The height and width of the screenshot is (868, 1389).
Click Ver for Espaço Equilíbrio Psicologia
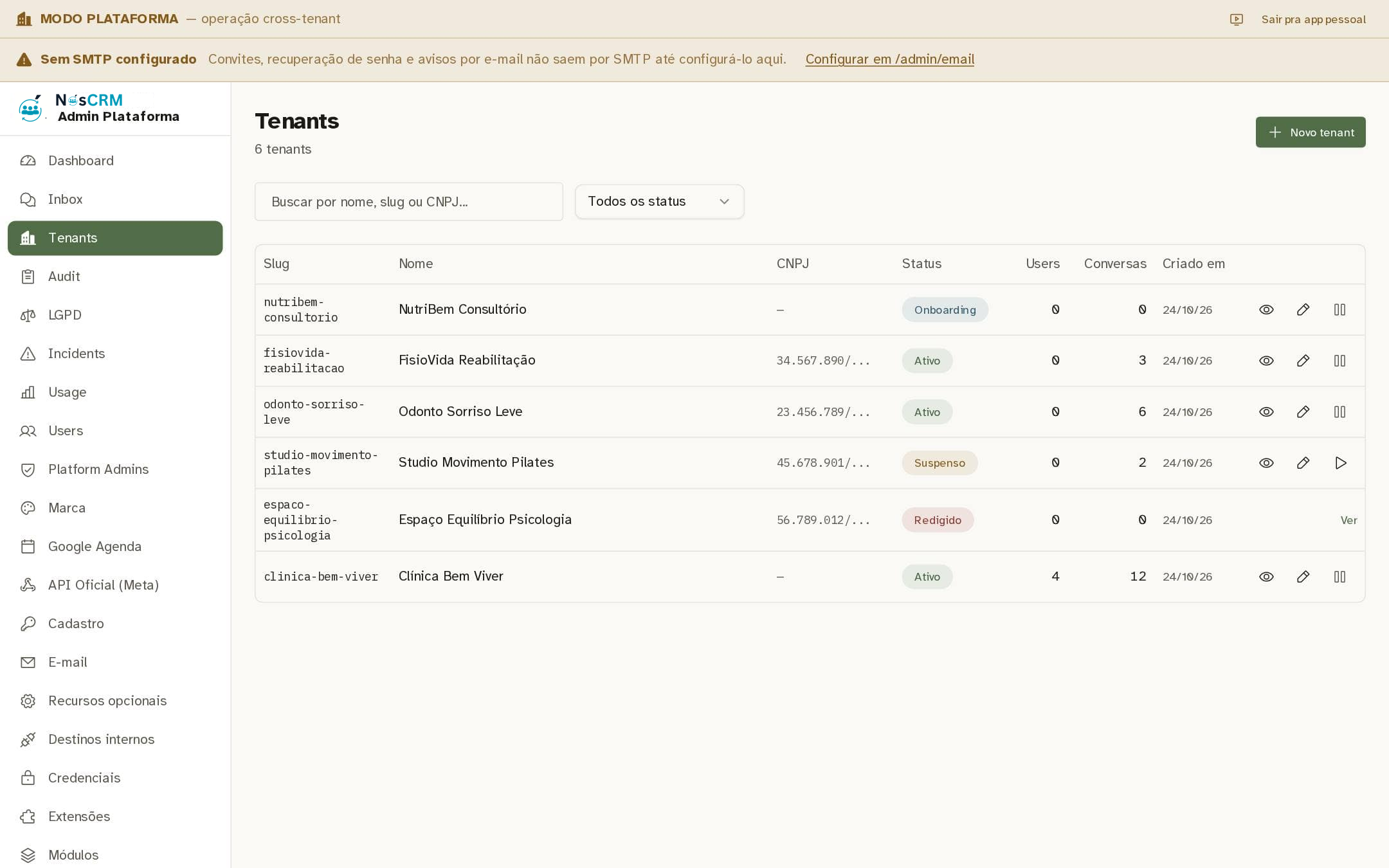1348,520
